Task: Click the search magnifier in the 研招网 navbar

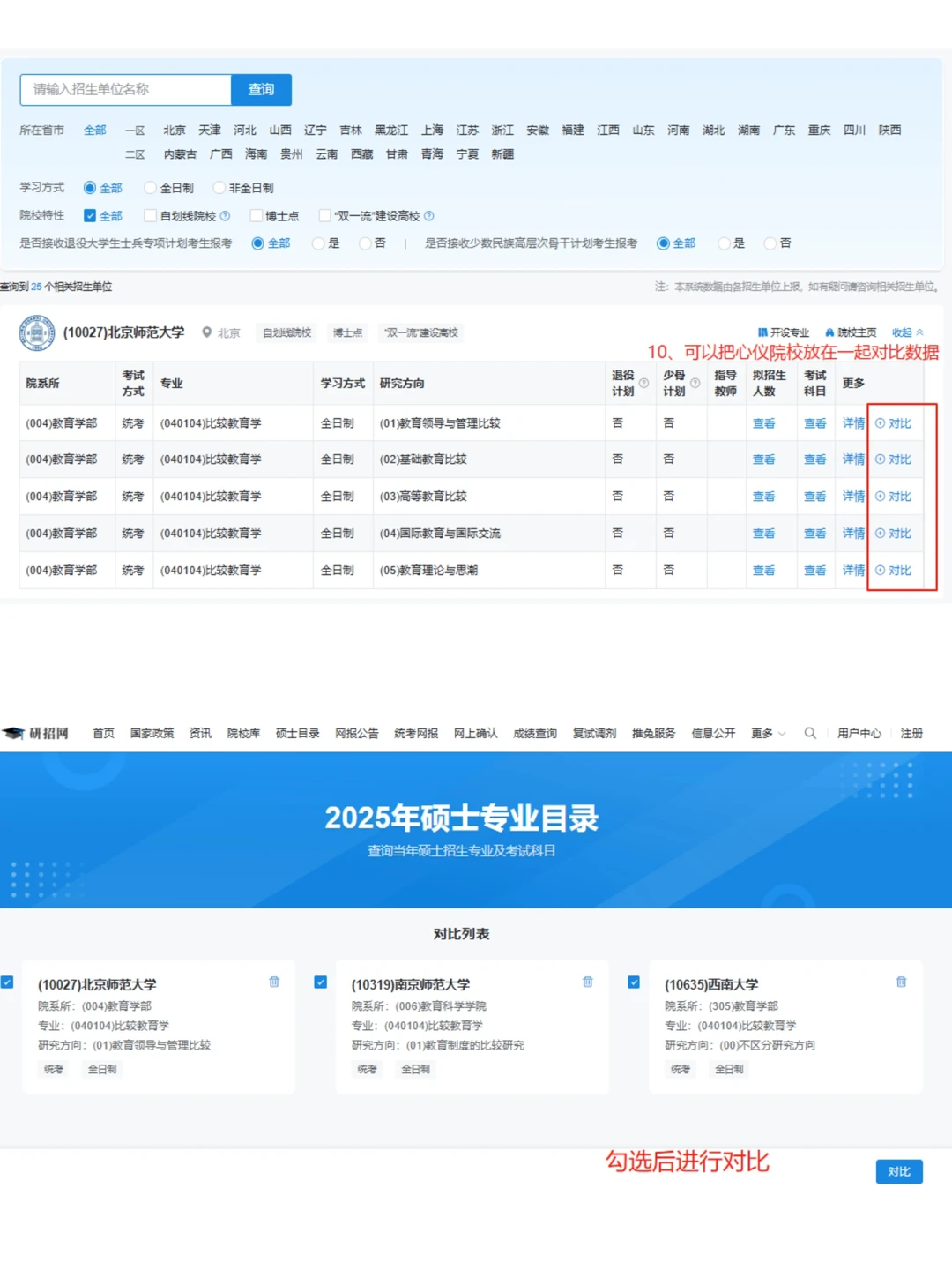Action: 810,733
